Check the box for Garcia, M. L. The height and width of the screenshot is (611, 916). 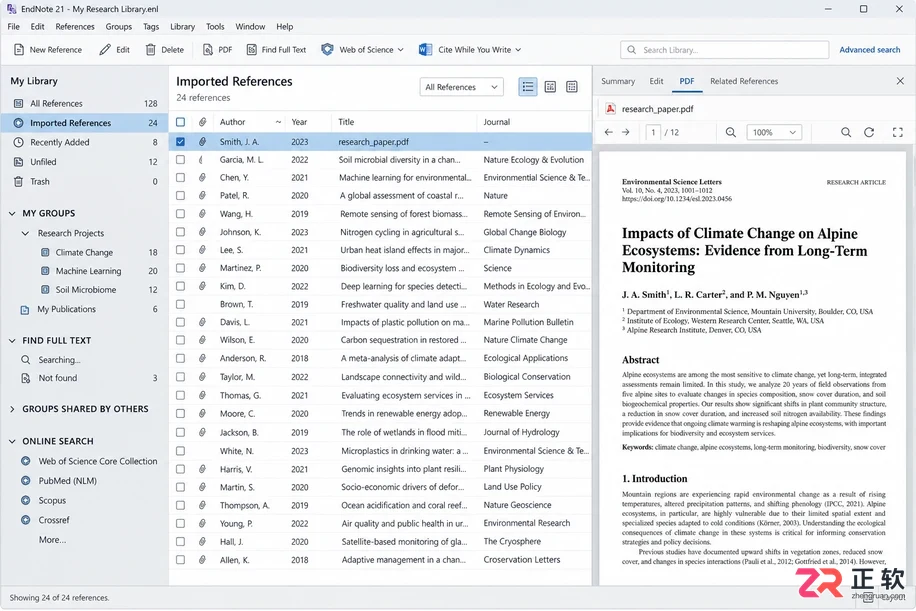(181, 159)
